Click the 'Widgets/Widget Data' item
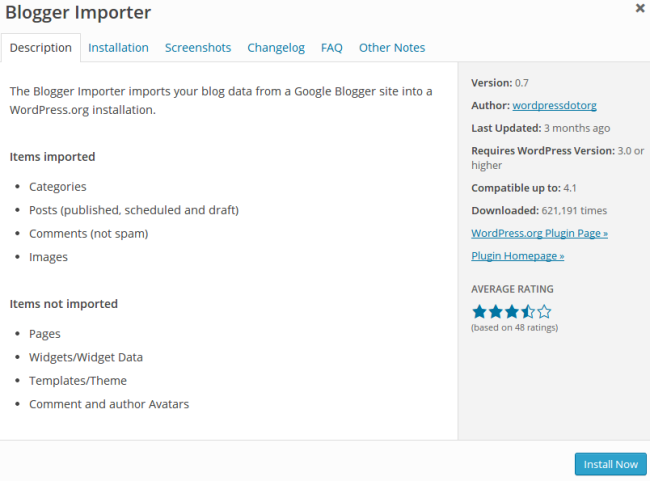650x481 pixels. tap(86, 357)
